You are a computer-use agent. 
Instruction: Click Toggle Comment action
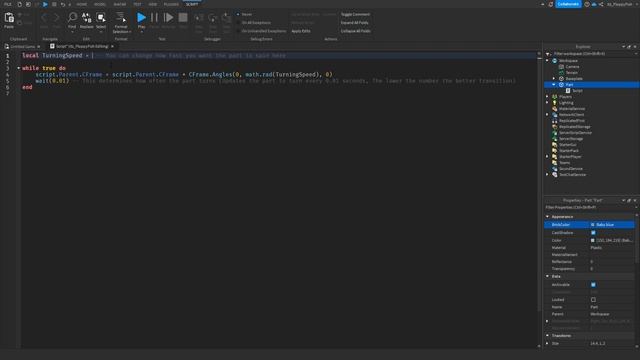[356, 14]
